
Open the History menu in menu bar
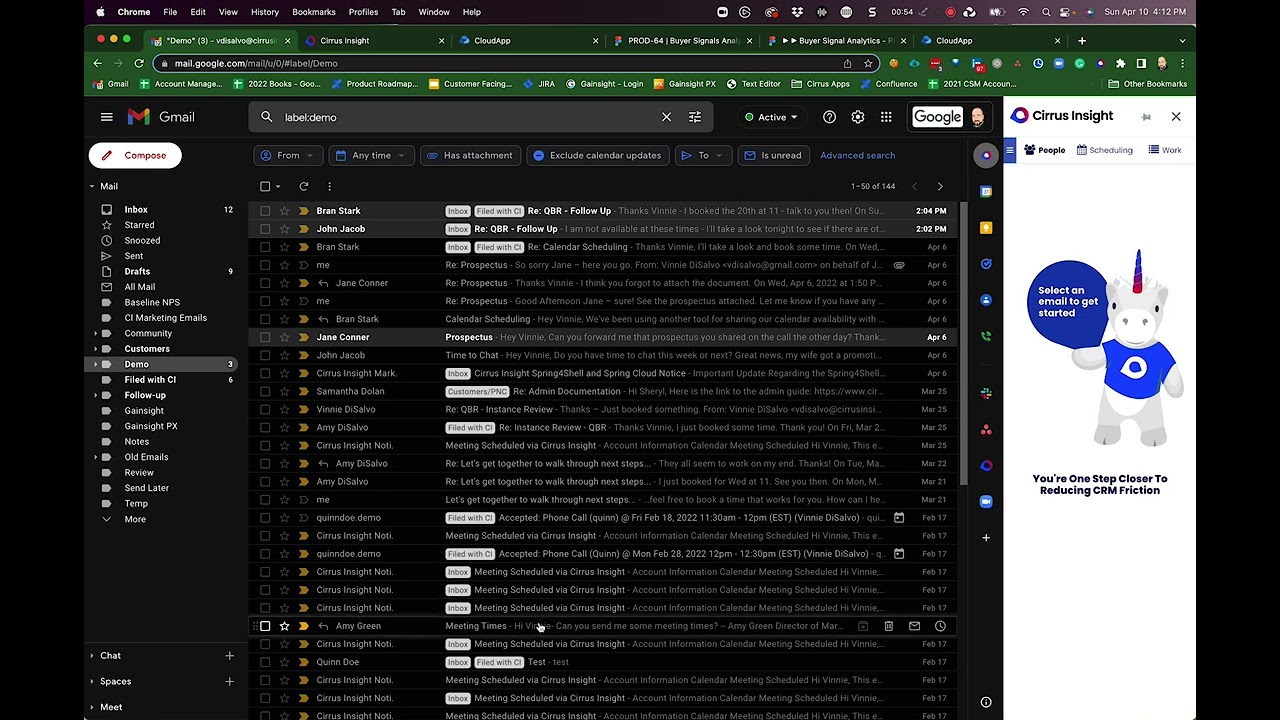pos(264,12)
